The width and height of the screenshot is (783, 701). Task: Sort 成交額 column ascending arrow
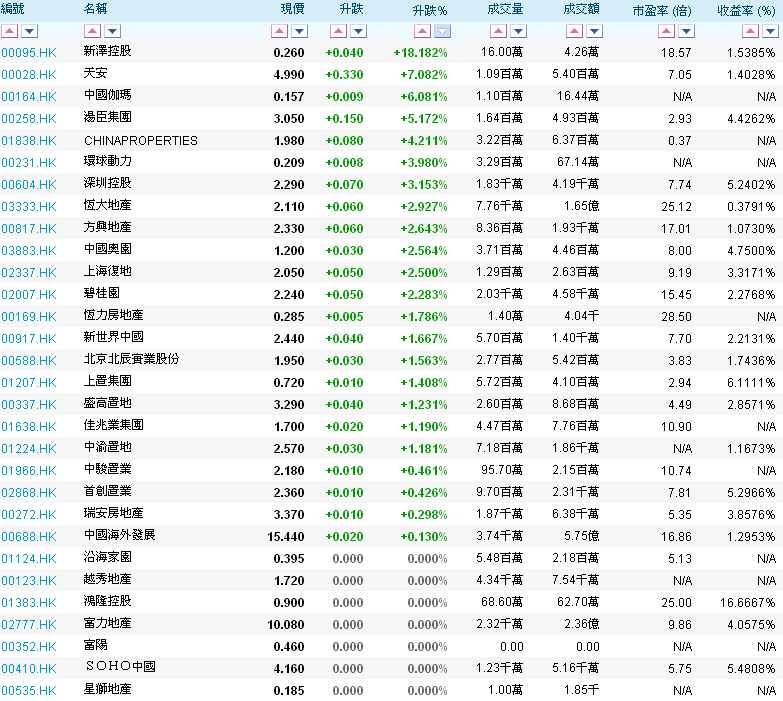(x=574, y=31)
